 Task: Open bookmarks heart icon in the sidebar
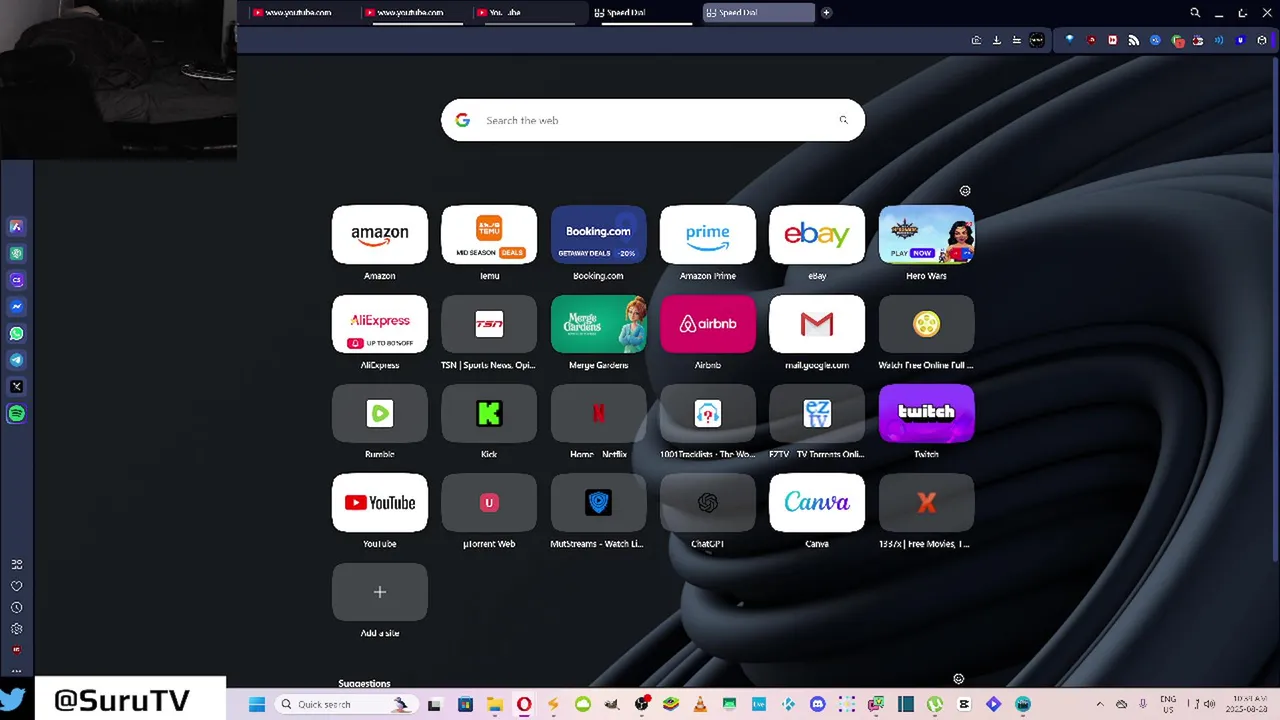click(x=16, y=586)
